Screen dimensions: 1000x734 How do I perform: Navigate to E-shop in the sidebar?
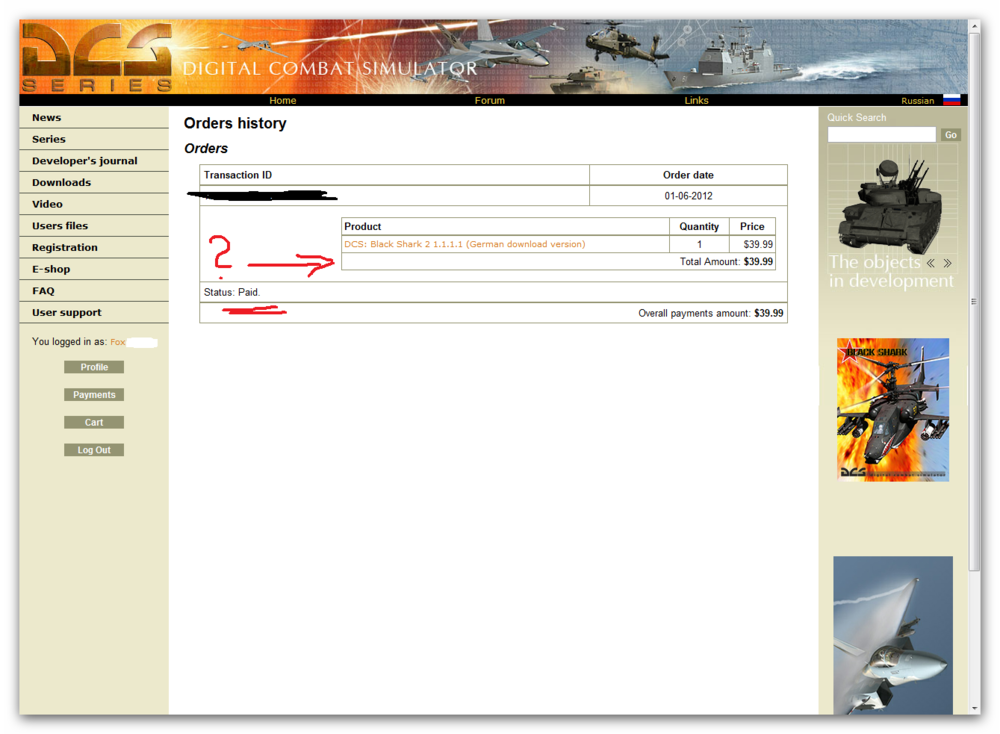(51, 269)
